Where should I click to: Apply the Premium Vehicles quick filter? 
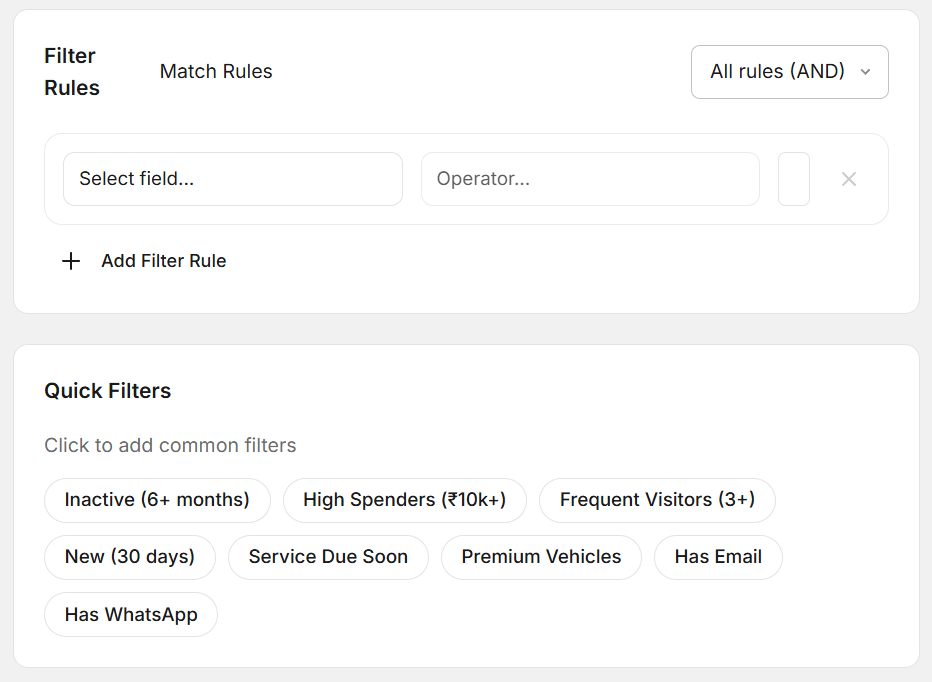[541, 557]
